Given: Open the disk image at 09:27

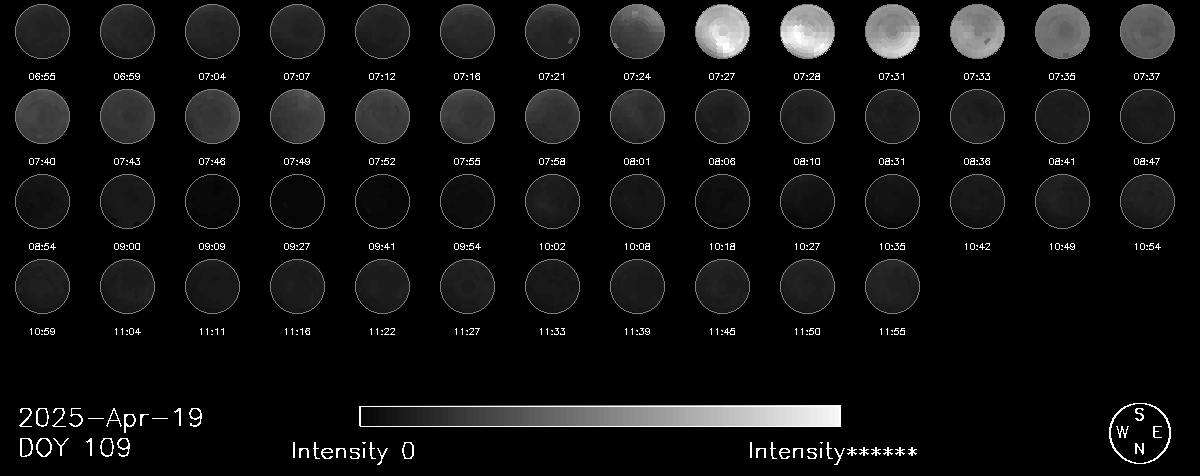Looking at the screenshot, I should [x=298, y=201].
